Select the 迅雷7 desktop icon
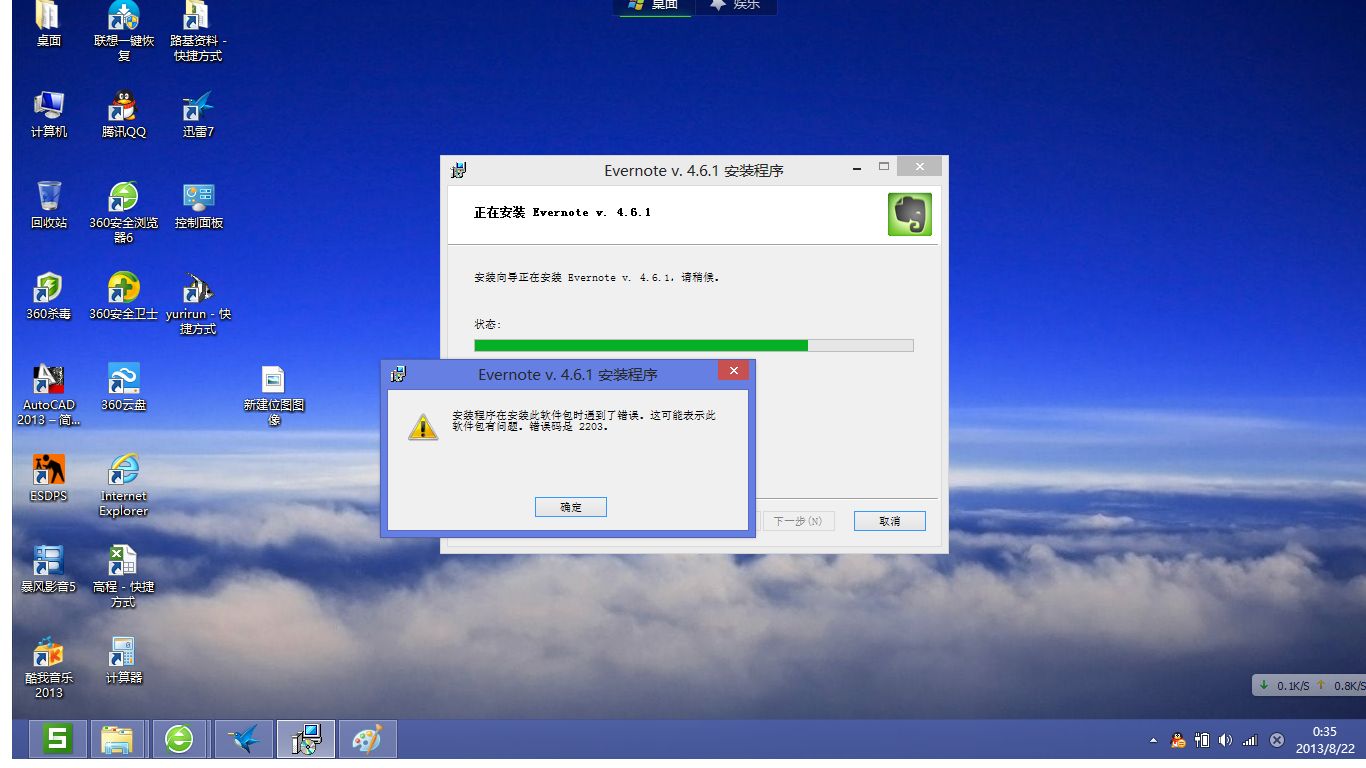 tap(198, 114)
